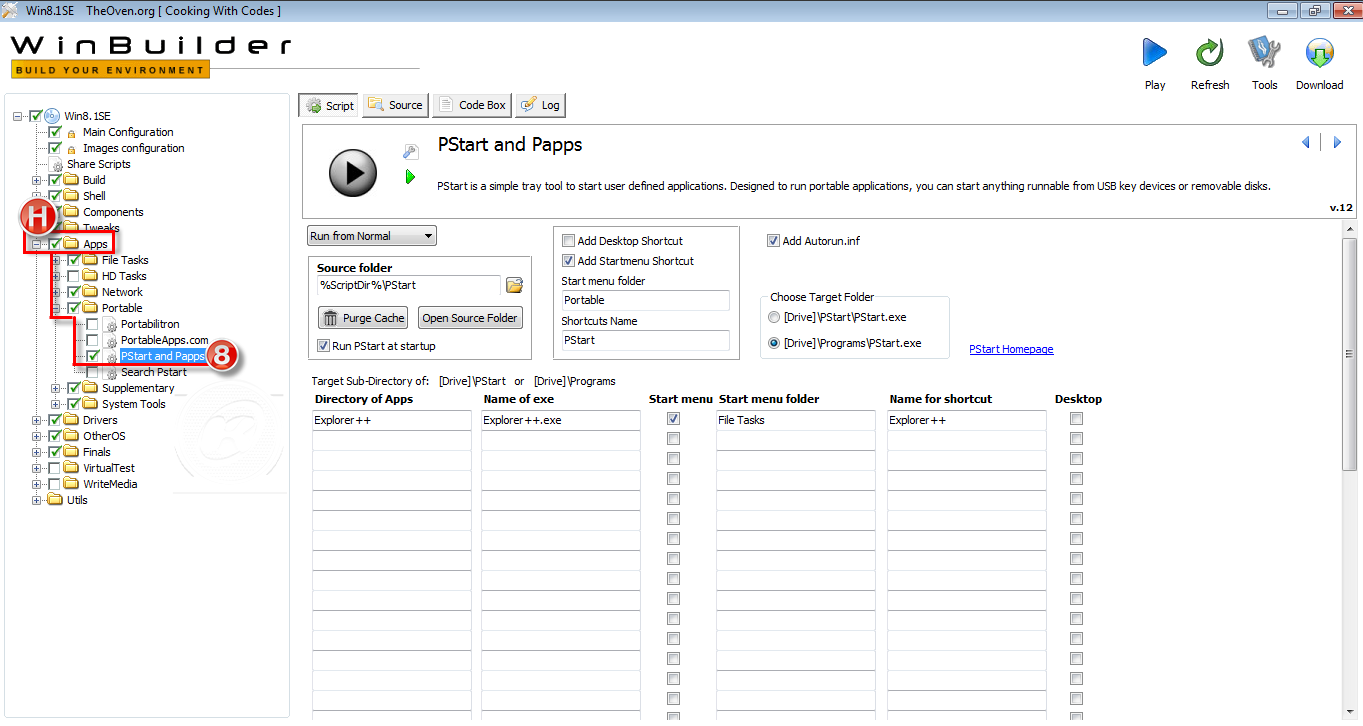The image size is (1363, 726).
Task: Click the Open Source Folder button
Action: click(470, 318)
